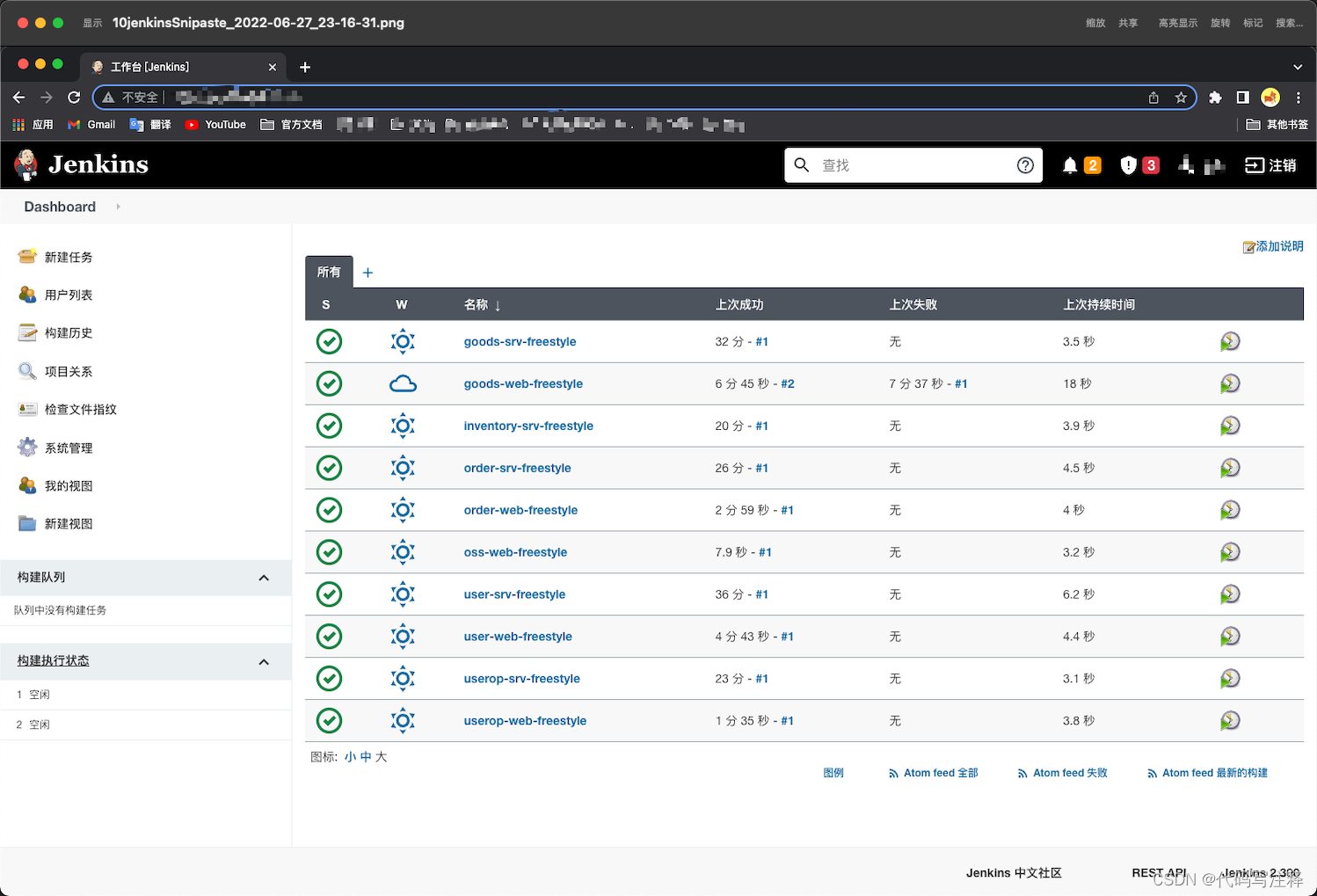Open new browser tab
Viewport: 1317px width, 896px height.
[305, 67]
